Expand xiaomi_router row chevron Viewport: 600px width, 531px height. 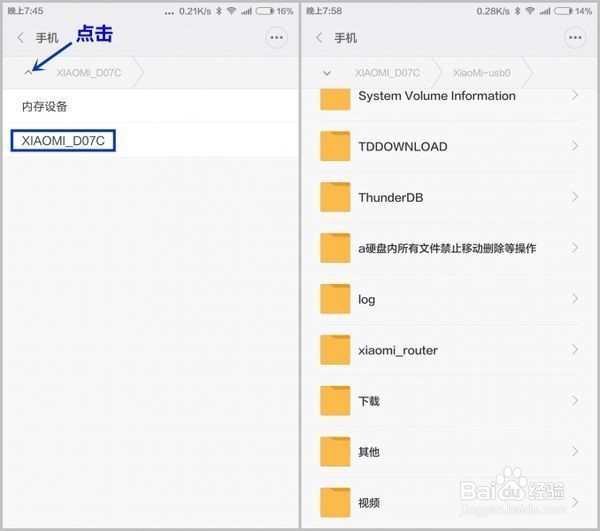[x=575, y=349]
